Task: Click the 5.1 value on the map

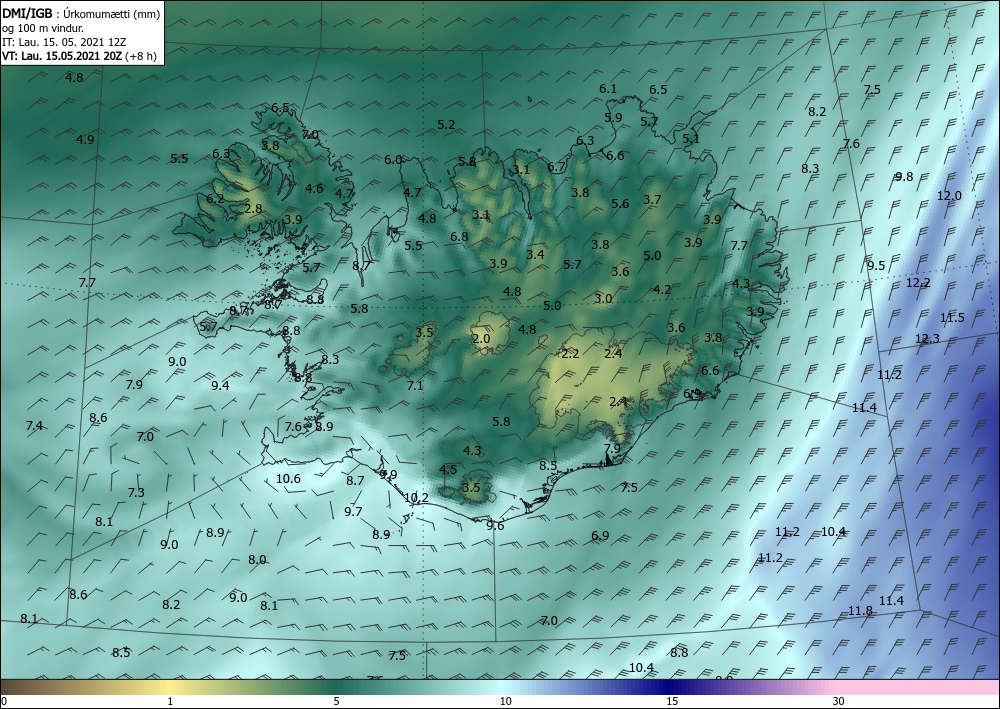Action: [691, 138]
